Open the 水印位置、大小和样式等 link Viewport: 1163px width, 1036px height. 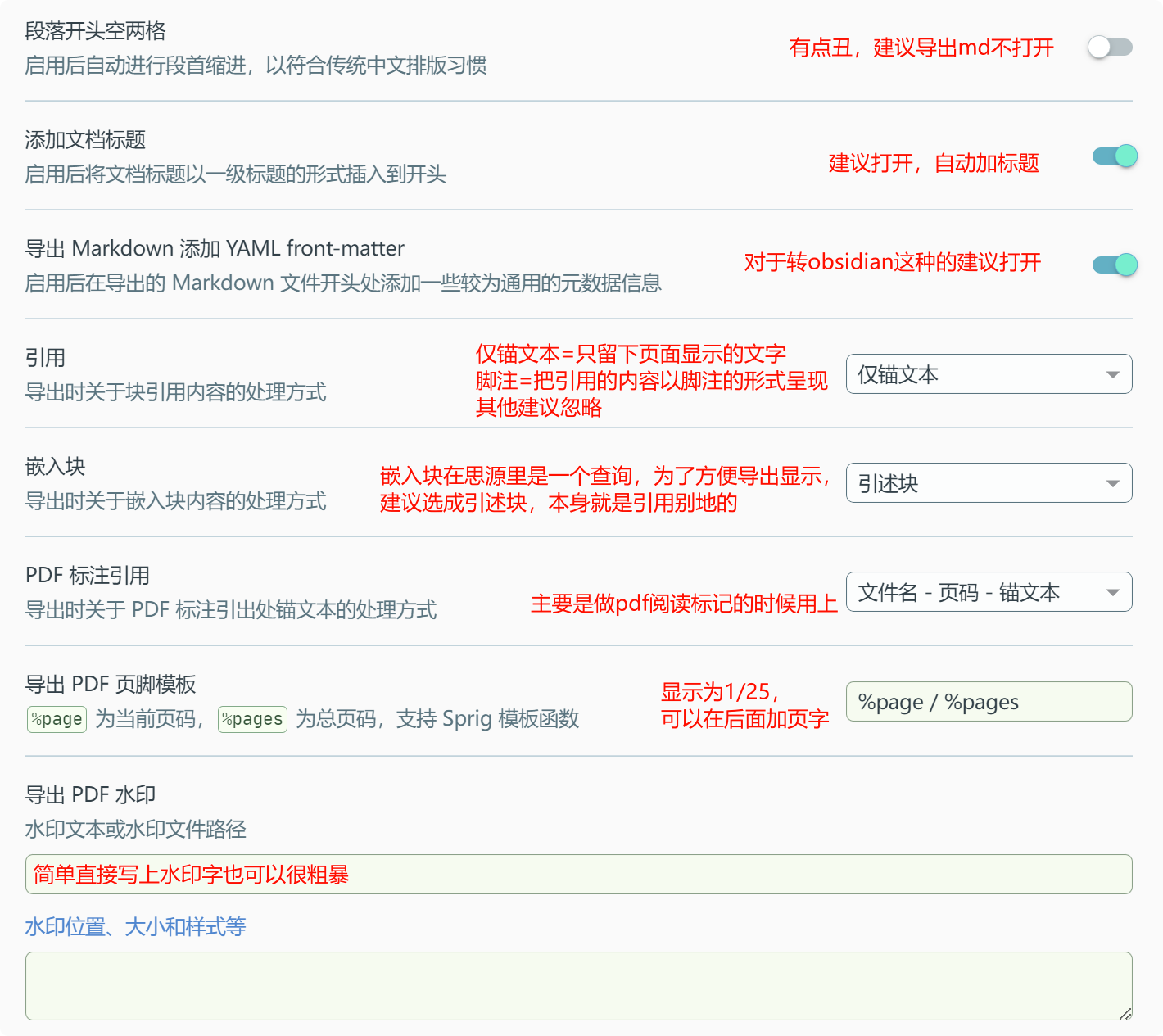136,927
